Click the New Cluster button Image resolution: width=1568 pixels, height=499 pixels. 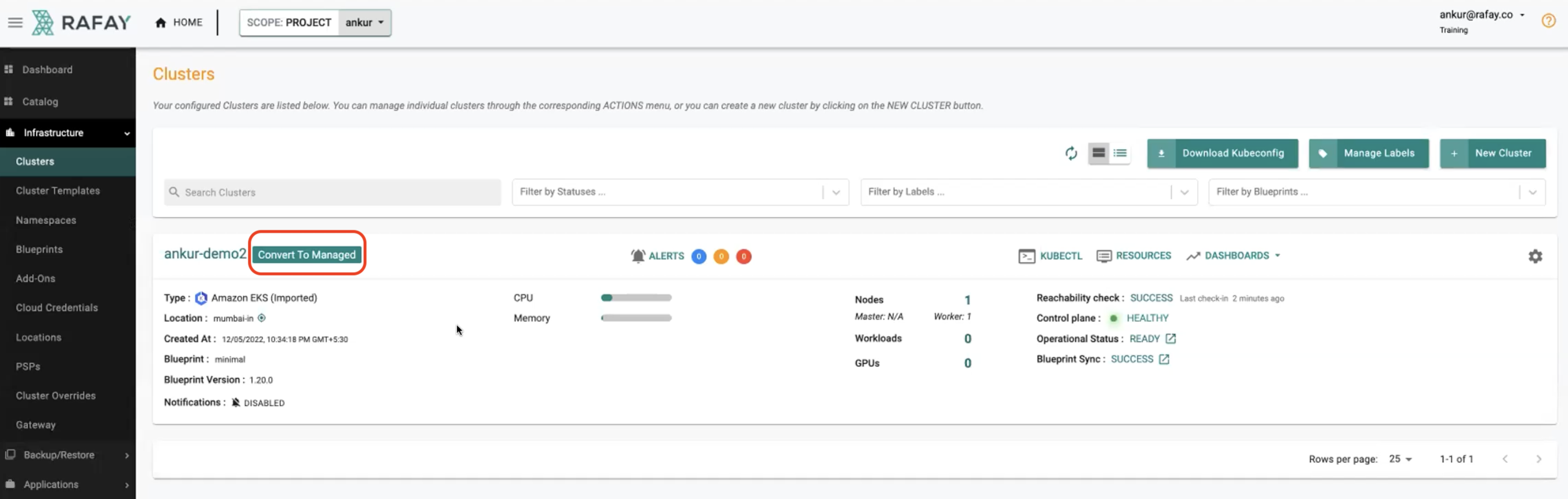[1492, 153]
